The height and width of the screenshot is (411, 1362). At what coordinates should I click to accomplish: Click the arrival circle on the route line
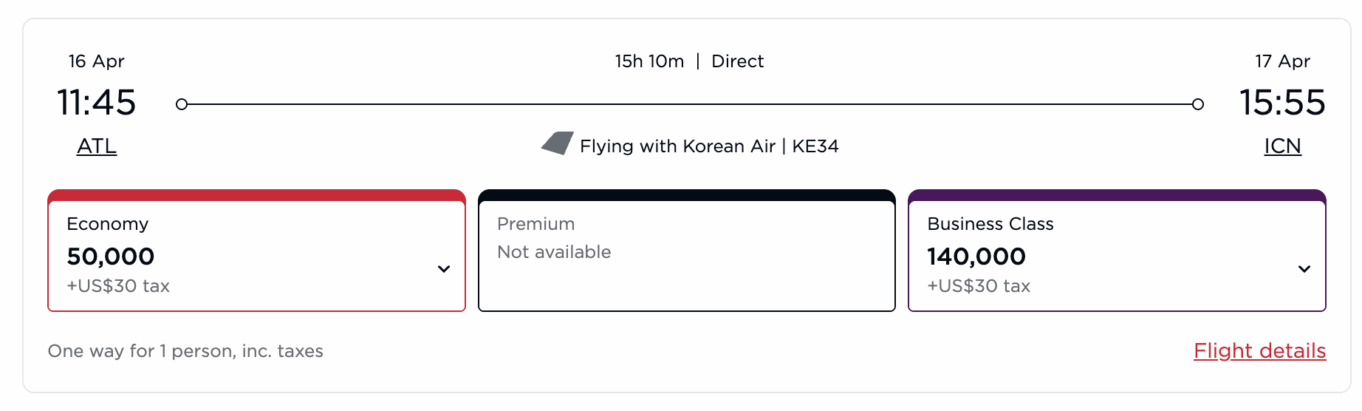click(1198, 104)
